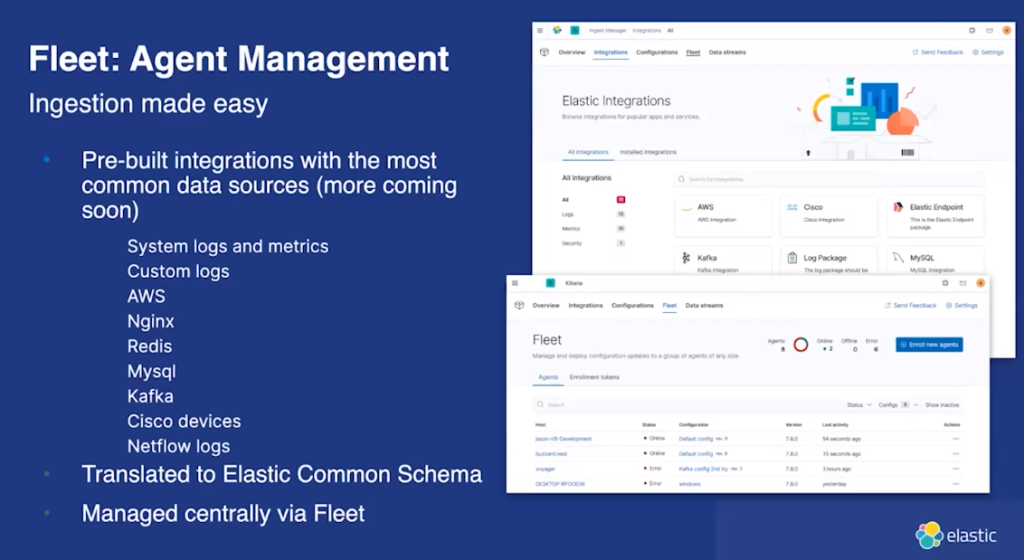The width and height of the screenshot is (1024, 560).
Task: Click Search for integrations input field
Action: pyautogui.click(x=829, y=179)
